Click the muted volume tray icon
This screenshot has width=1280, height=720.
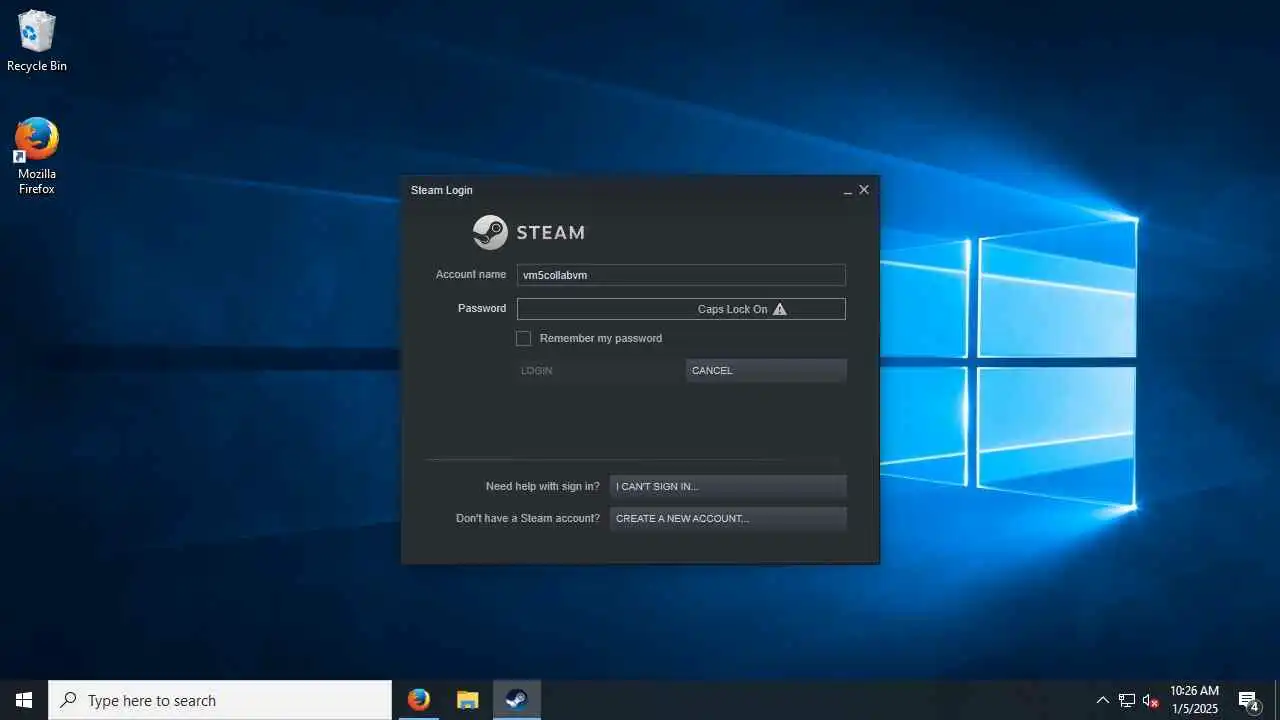1151,700
